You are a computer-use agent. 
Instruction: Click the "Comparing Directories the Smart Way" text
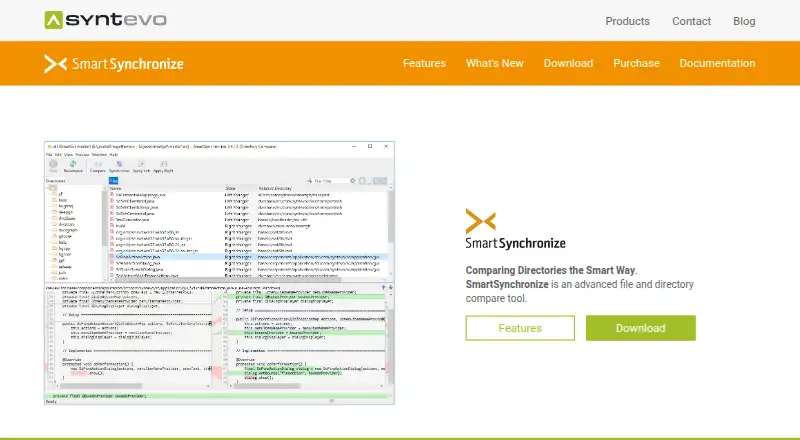(x=551, y=270)
